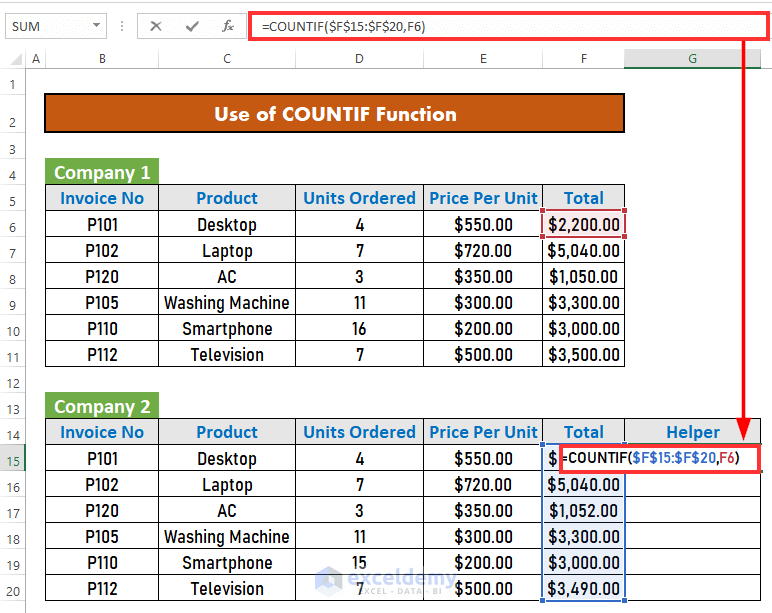Select Company 1 $3,000.00 in row 10
Image resolution: width=772 pixels, height=613 pixels.
point(583,329)
